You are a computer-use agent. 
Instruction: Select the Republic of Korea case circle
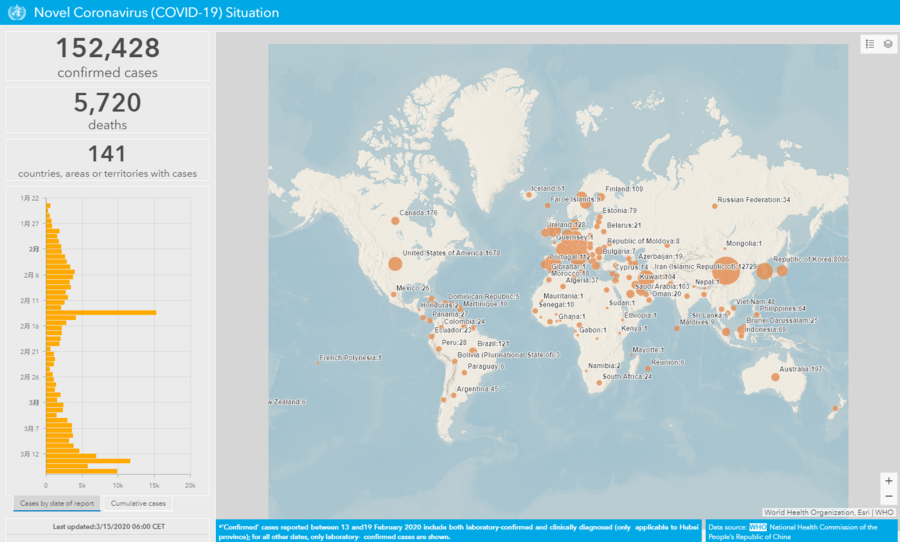pos(782,270)
